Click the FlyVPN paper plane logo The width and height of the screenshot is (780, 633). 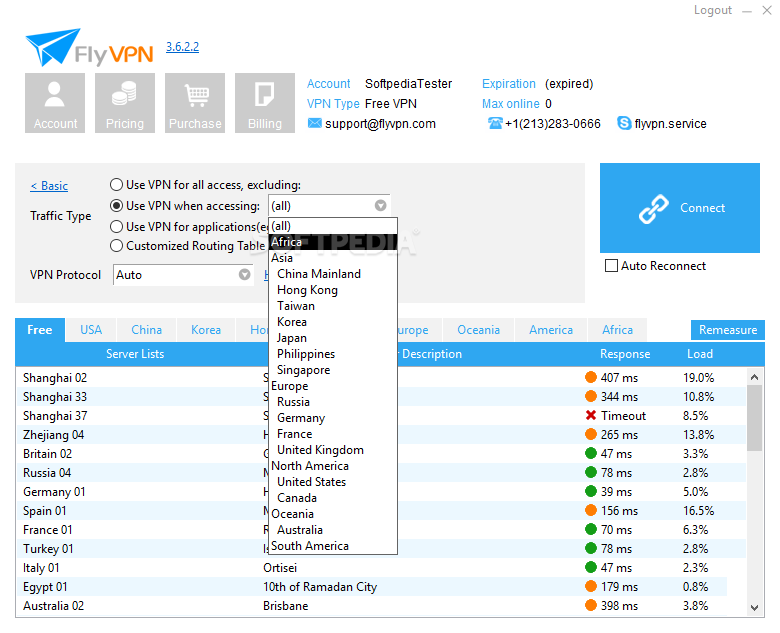pyautogui.click(x=53, y=47)
